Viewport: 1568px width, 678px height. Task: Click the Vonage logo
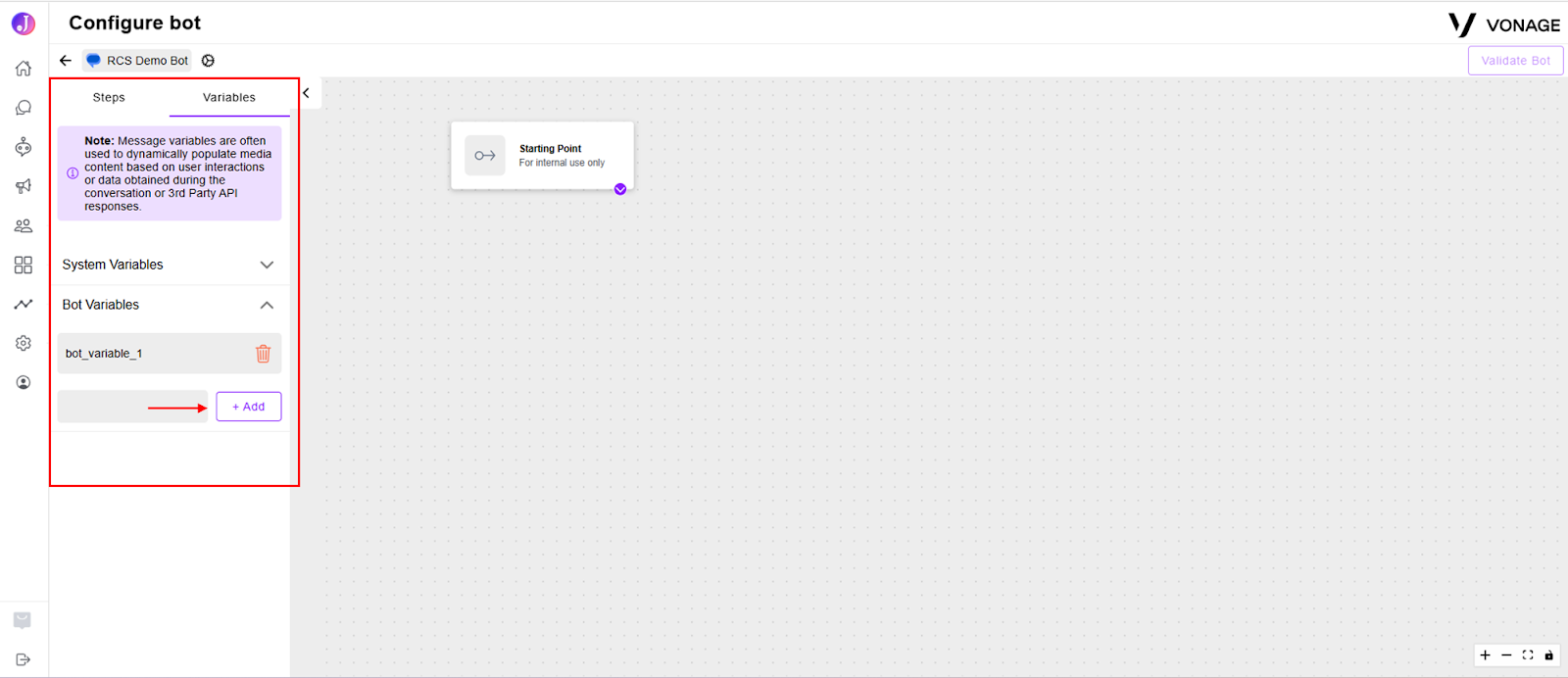(1504, 24)
